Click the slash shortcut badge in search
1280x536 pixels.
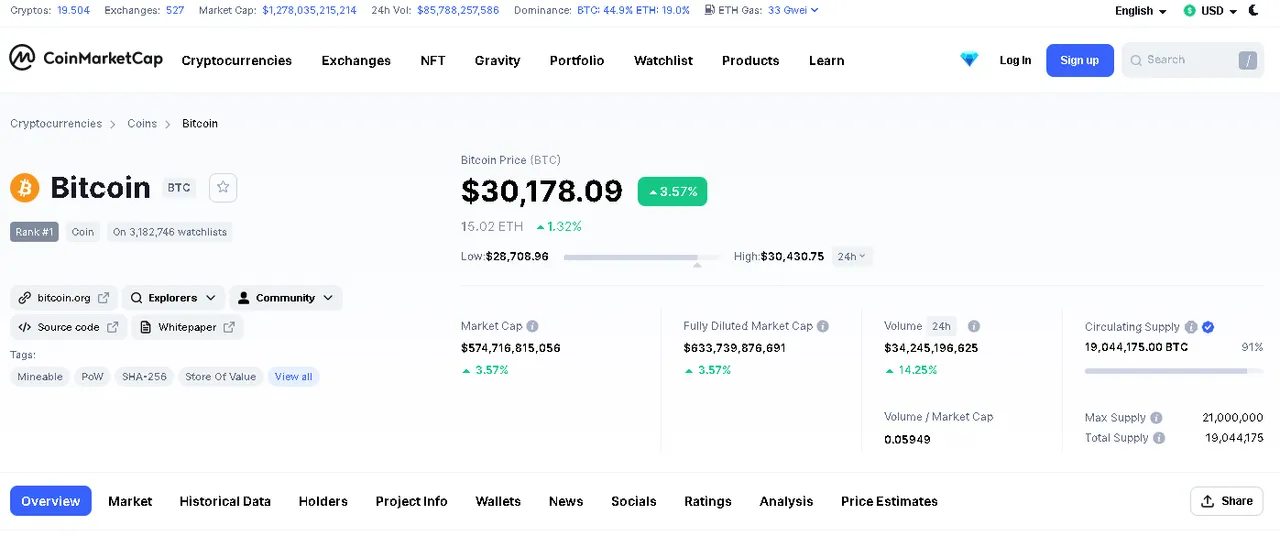pos(1247,60)
